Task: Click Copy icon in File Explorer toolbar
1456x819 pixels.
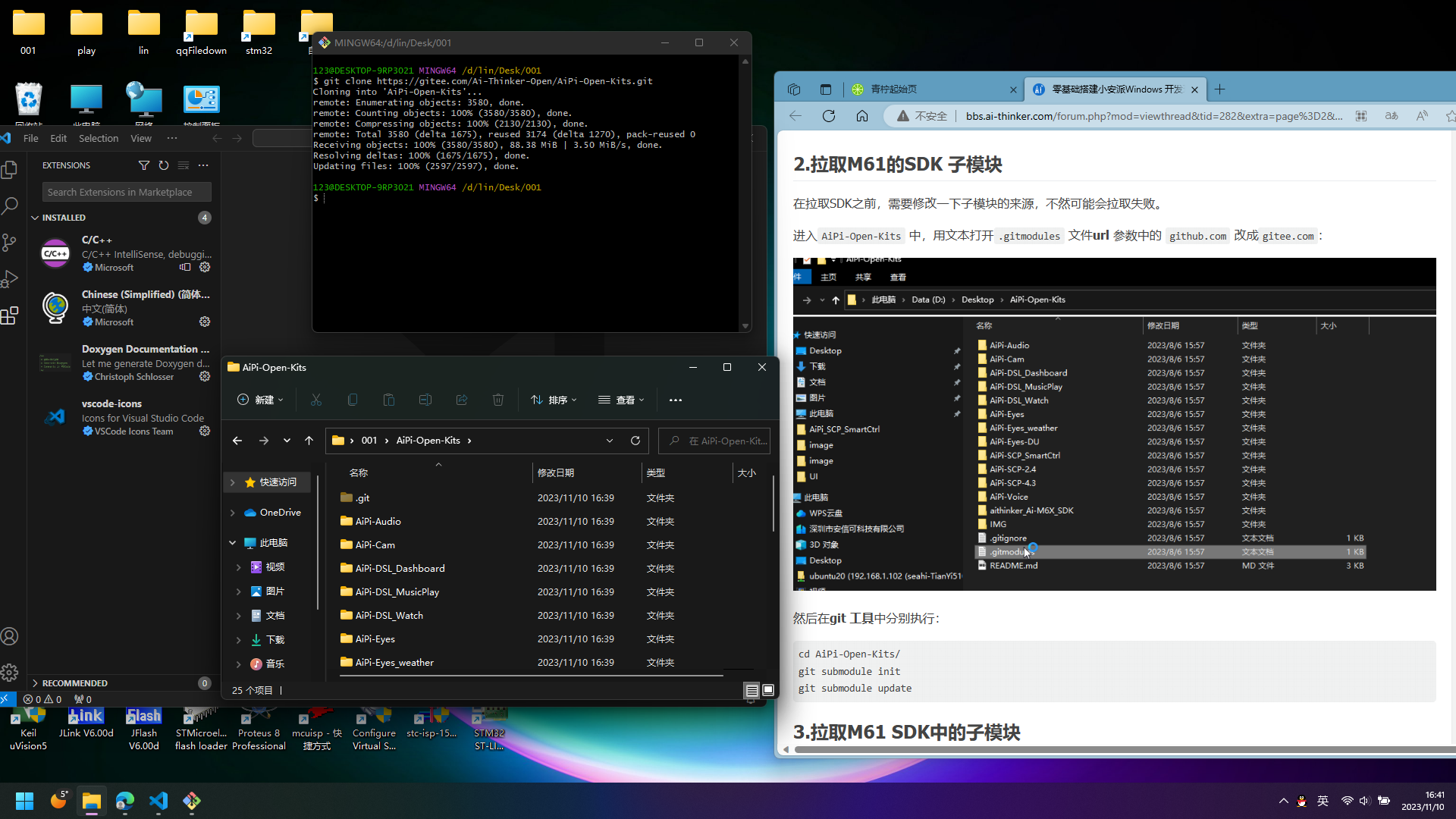Action: point(353,400)
